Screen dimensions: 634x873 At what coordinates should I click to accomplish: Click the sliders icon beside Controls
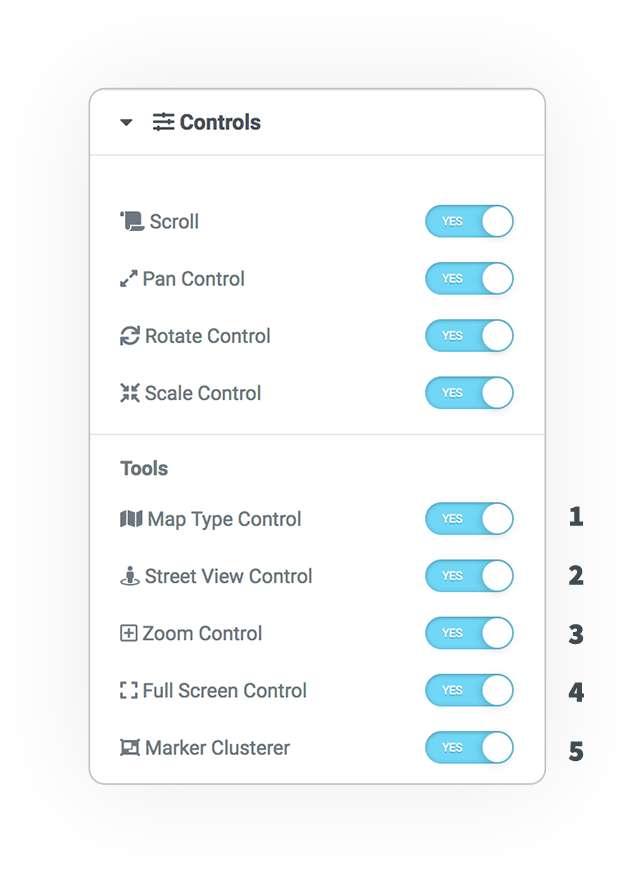coord(164,122)
